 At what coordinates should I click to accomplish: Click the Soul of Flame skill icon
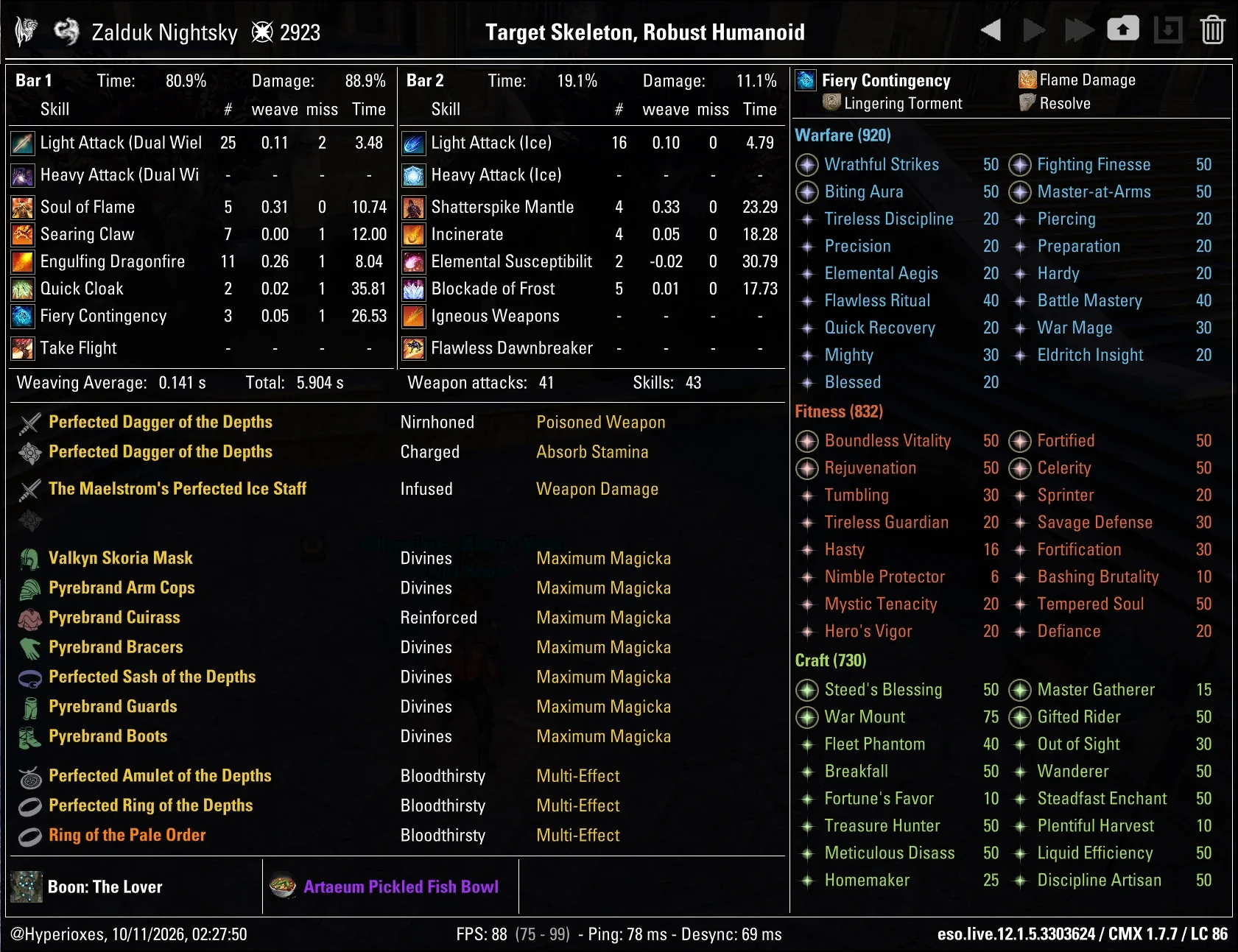point(23,207)
